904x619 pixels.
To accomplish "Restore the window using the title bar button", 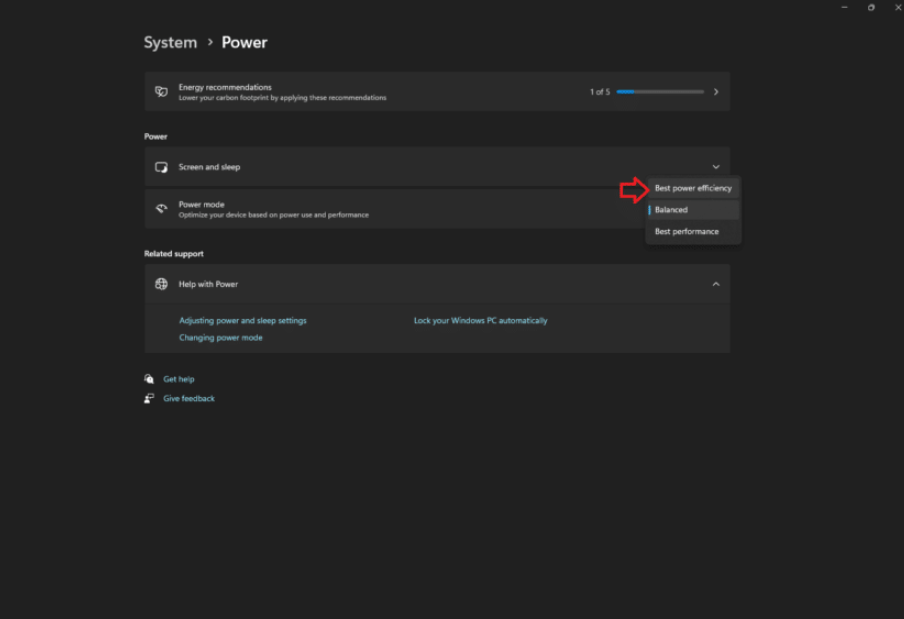I will pos(870,7).
